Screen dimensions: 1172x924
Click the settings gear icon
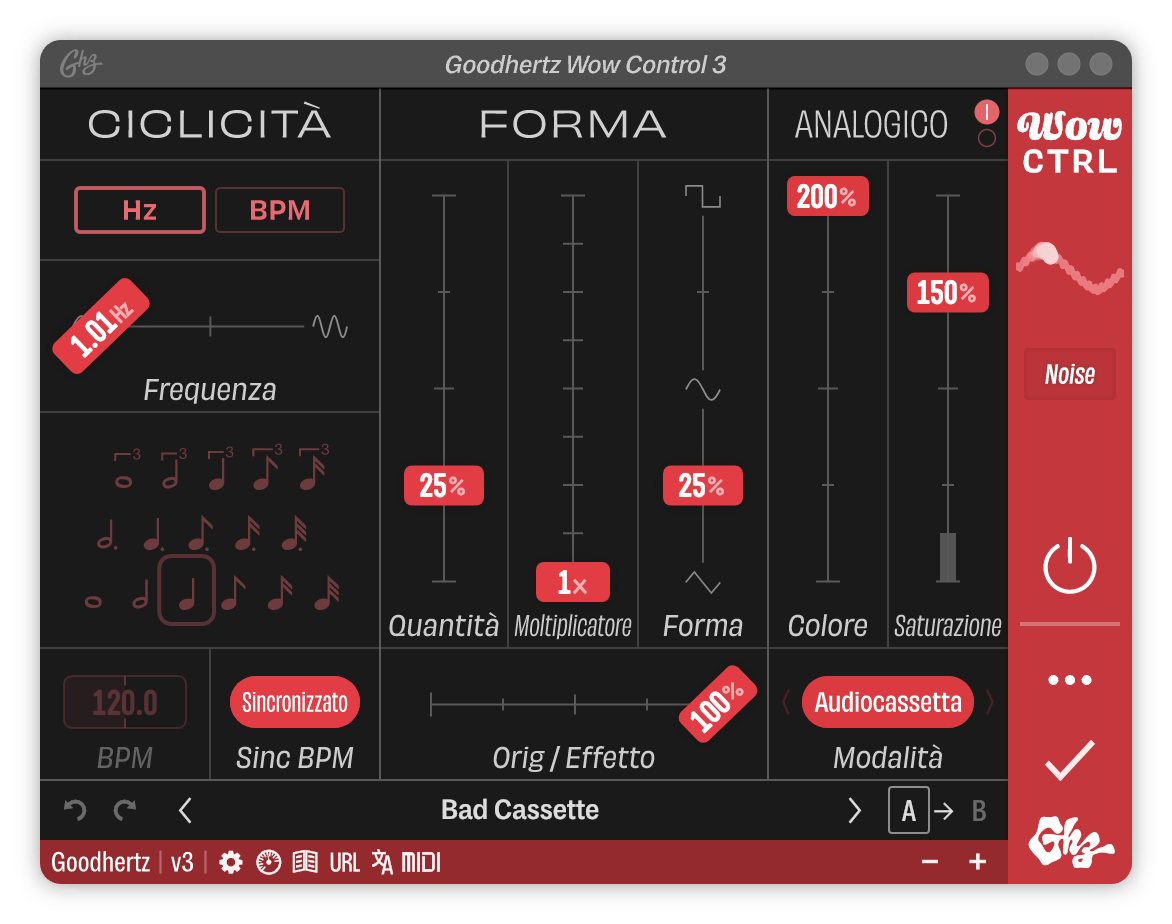[231, 862]
